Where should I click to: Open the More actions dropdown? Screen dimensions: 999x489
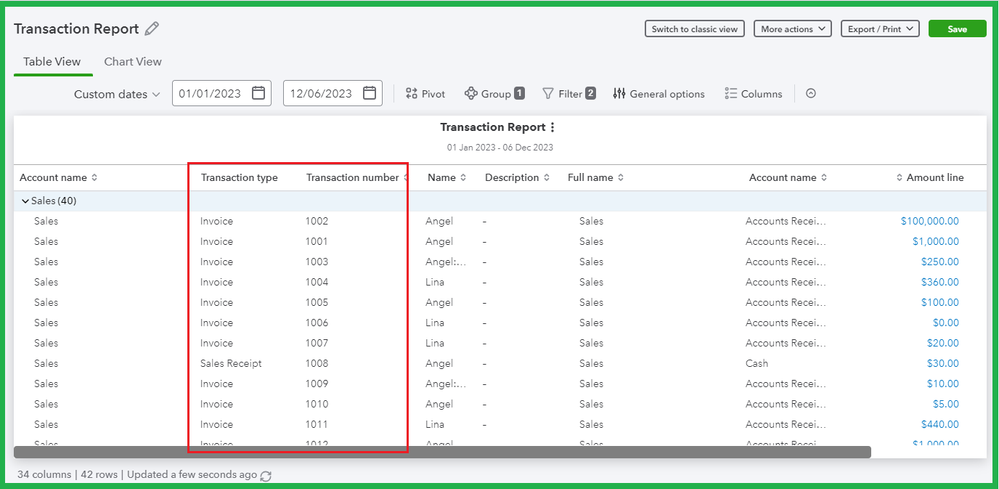click(793, 29)
